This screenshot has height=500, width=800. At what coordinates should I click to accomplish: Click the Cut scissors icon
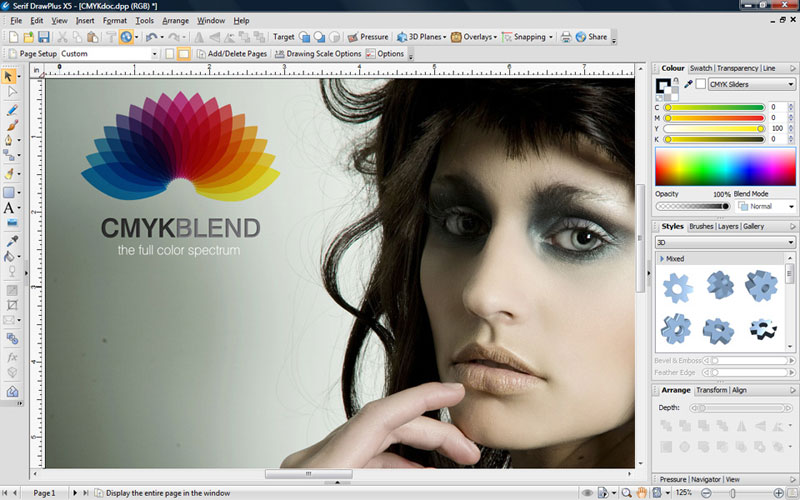pyautogui.click(x=62, y=37)
